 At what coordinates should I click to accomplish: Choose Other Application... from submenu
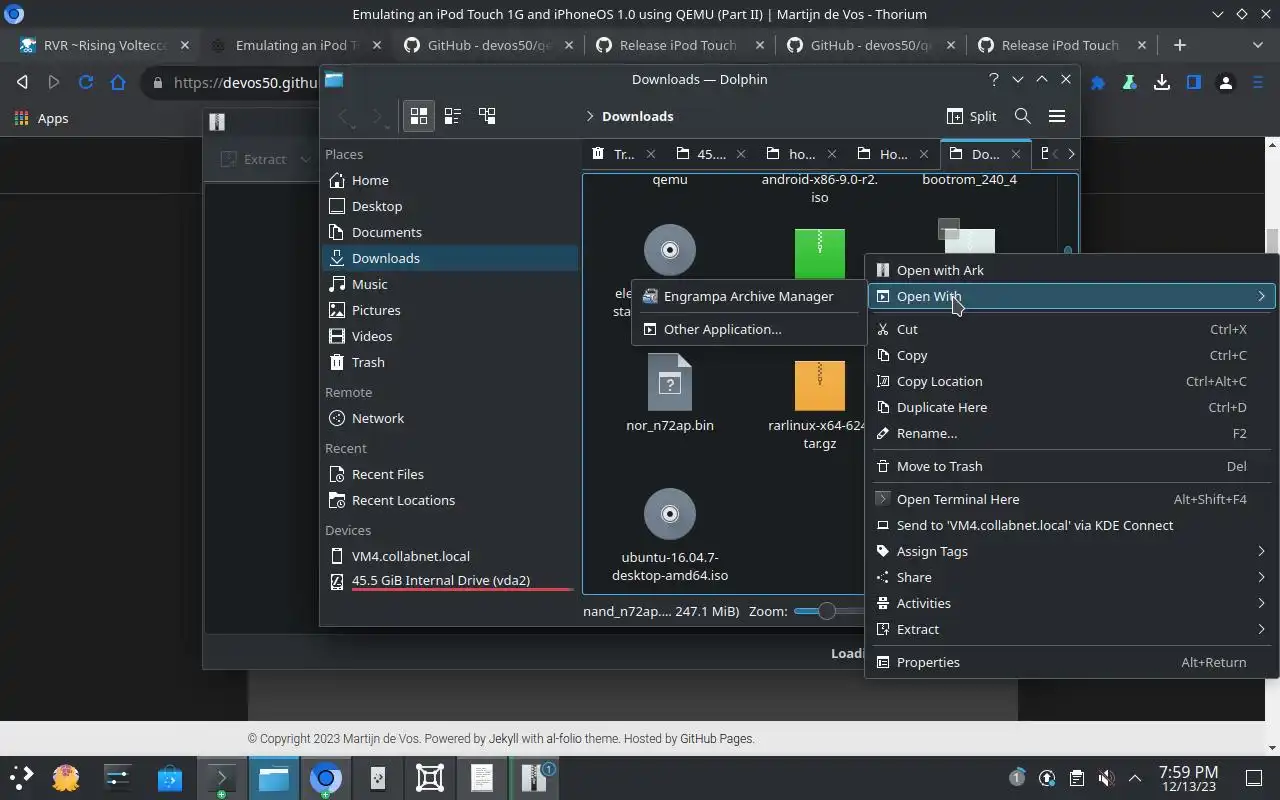(748, 329)
